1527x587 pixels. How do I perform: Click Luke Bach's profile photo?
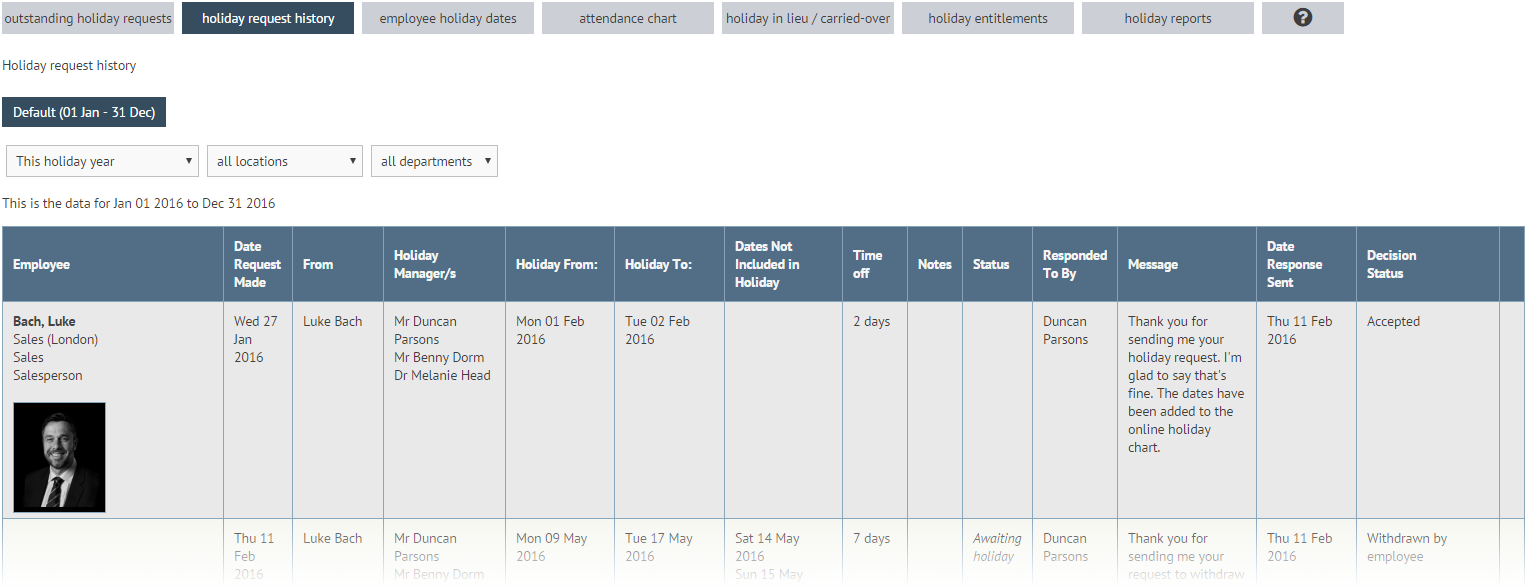tap(59, 457)
